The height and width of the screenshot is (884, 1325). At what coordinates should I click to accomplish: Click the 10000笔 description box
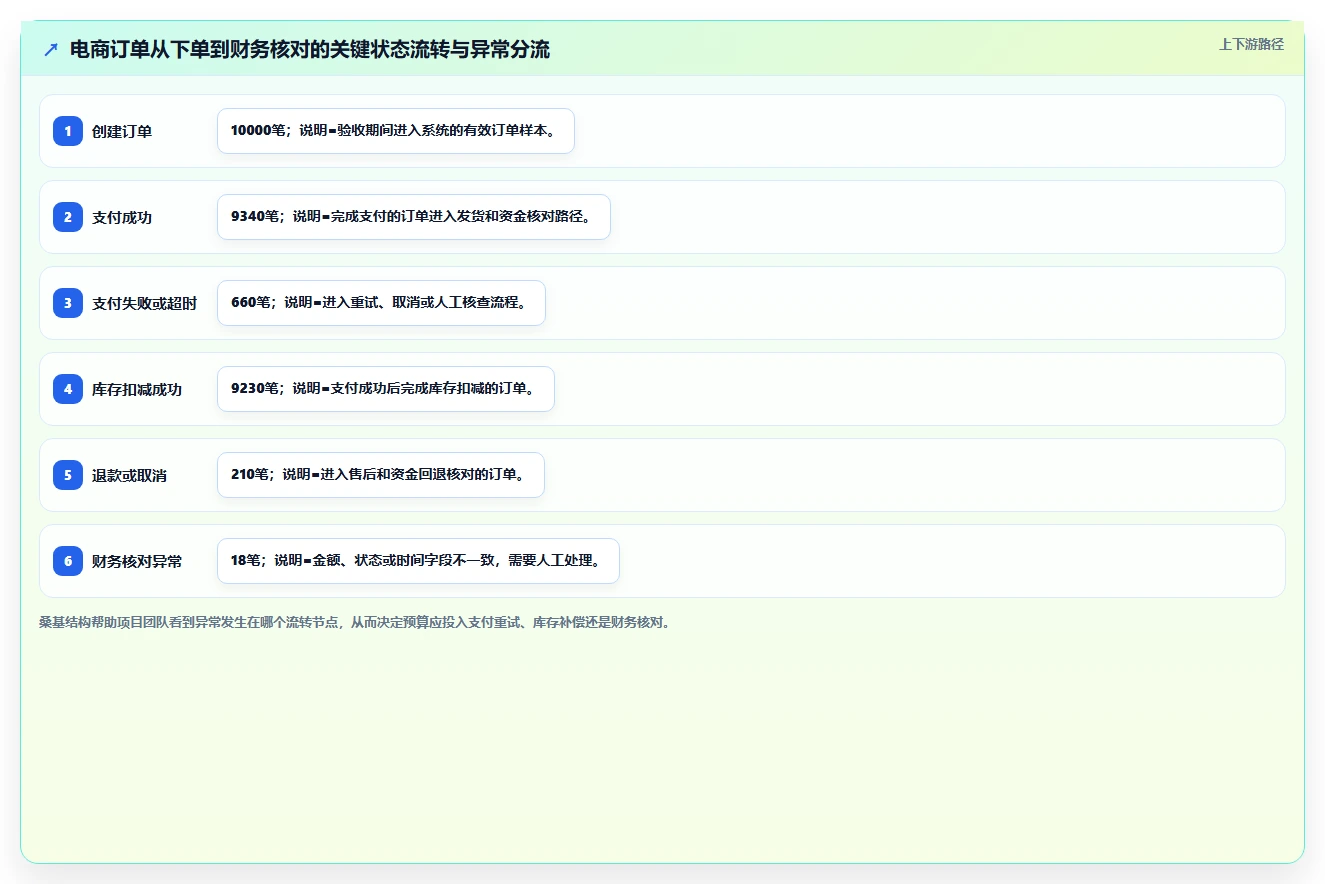pyautogui.click(x=396, y=131)
